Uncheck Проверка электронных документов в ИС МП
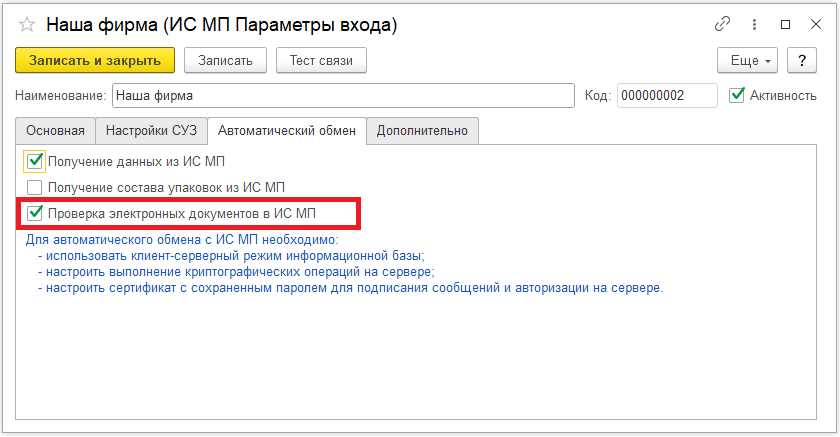The image size is (840, 437). (x=35, y=212)
